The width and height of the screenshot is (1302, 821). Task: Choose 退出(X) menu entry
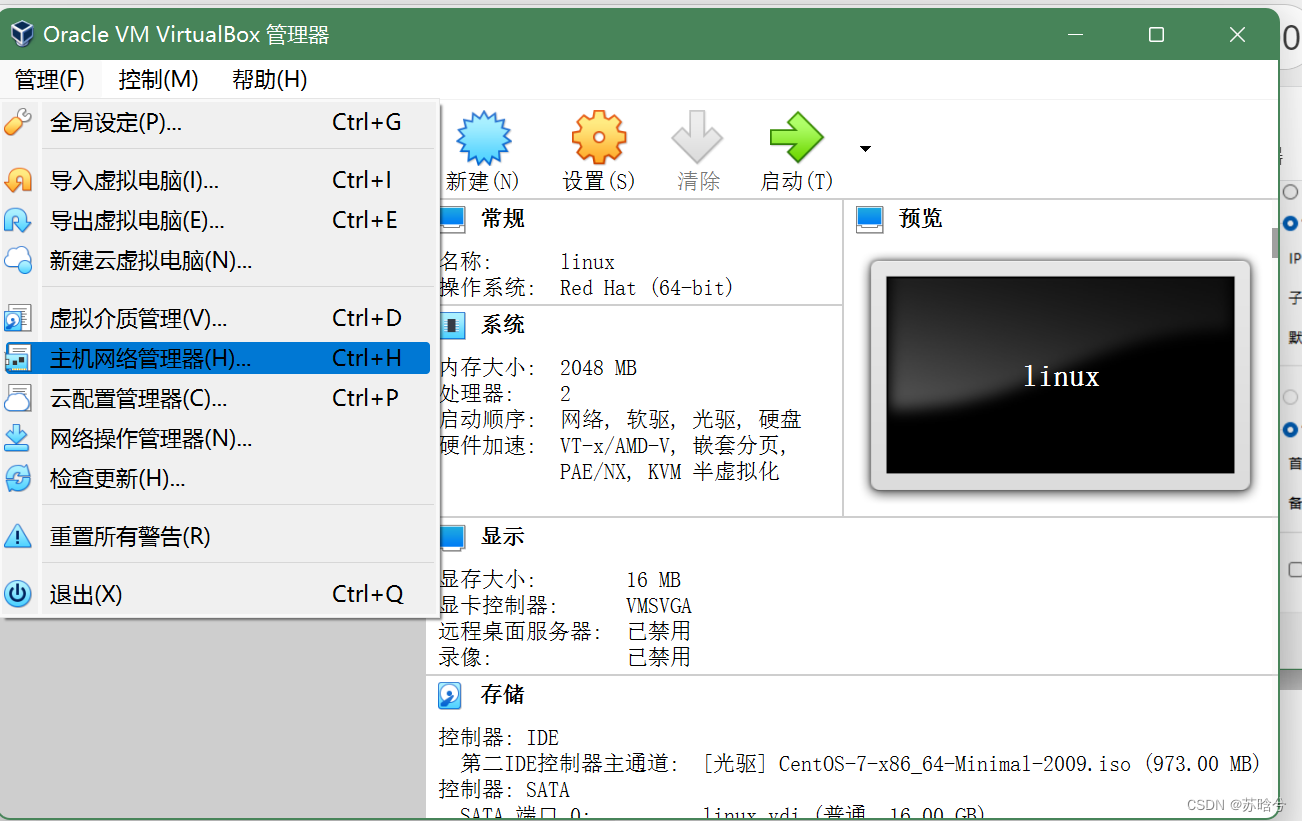[x=216, y=594]
